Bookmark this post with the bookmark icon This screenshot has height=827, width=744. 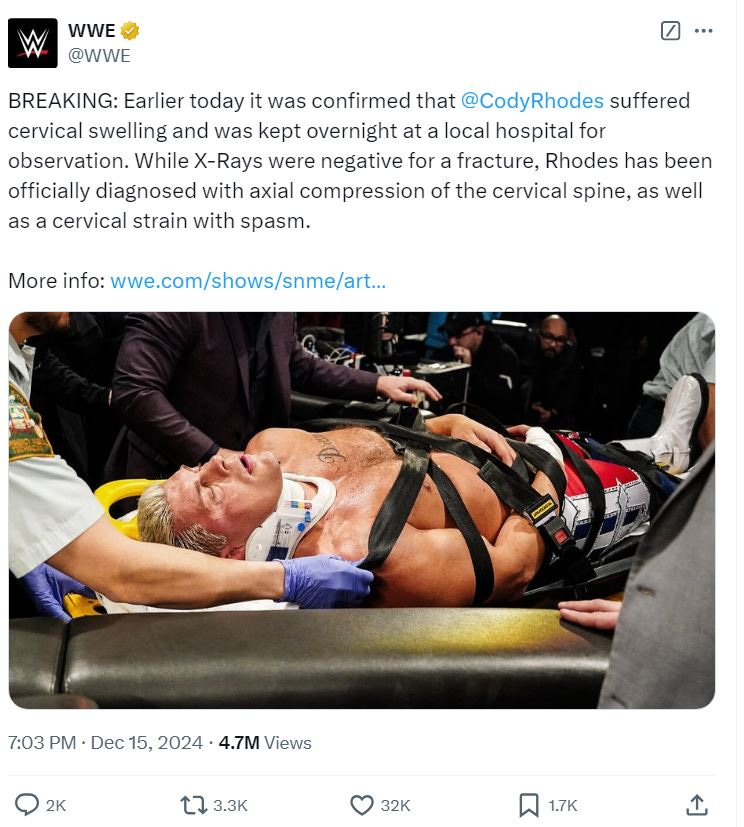tap(529, 805)
